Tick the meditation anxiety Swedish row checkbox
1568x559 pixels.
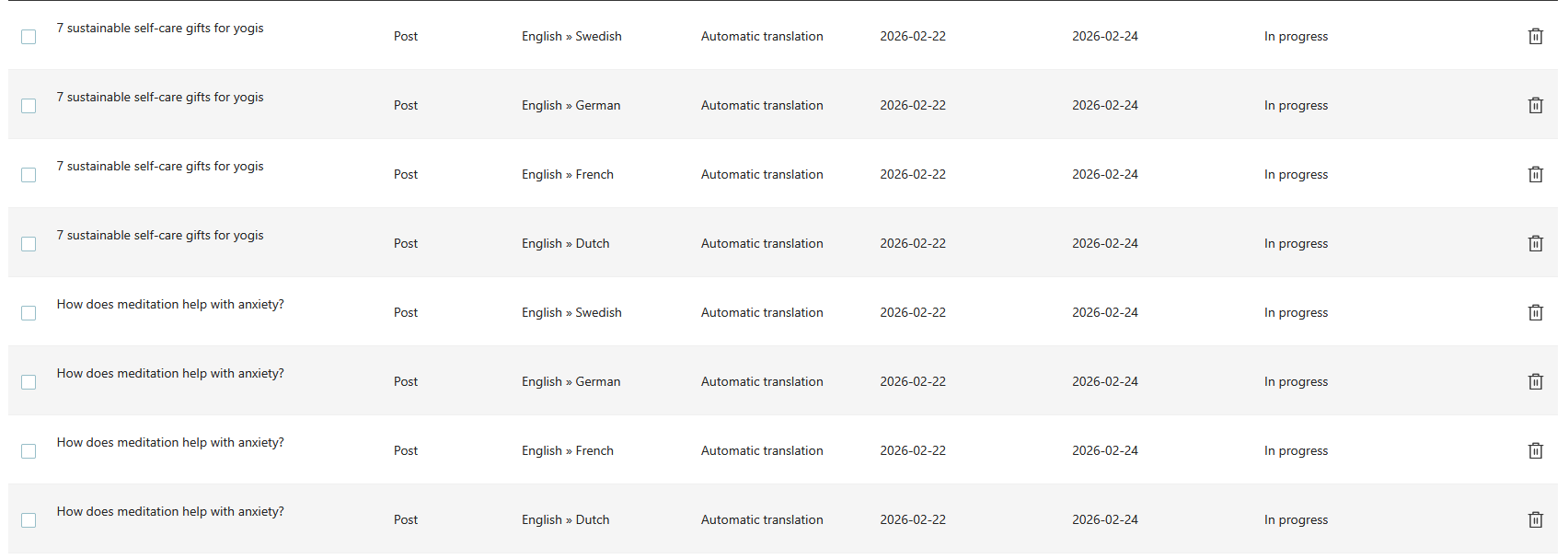click(29, 313)
